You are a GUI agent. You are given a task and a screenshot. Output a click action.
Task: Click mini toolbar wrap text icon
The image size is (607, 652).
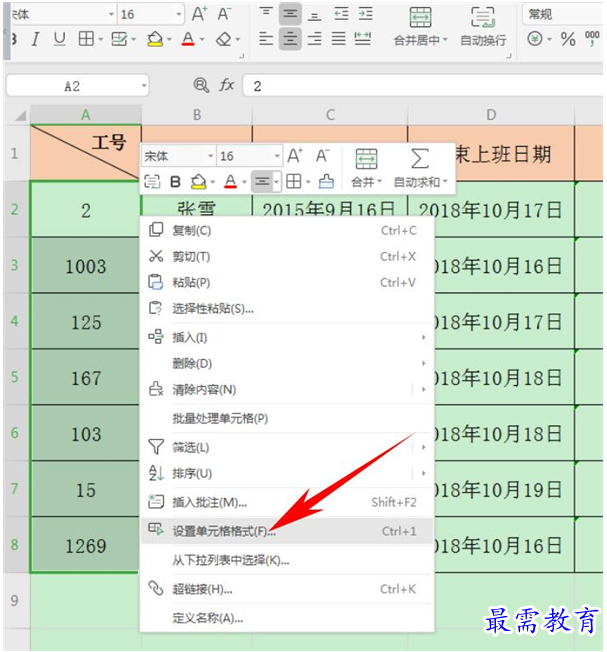152,182
